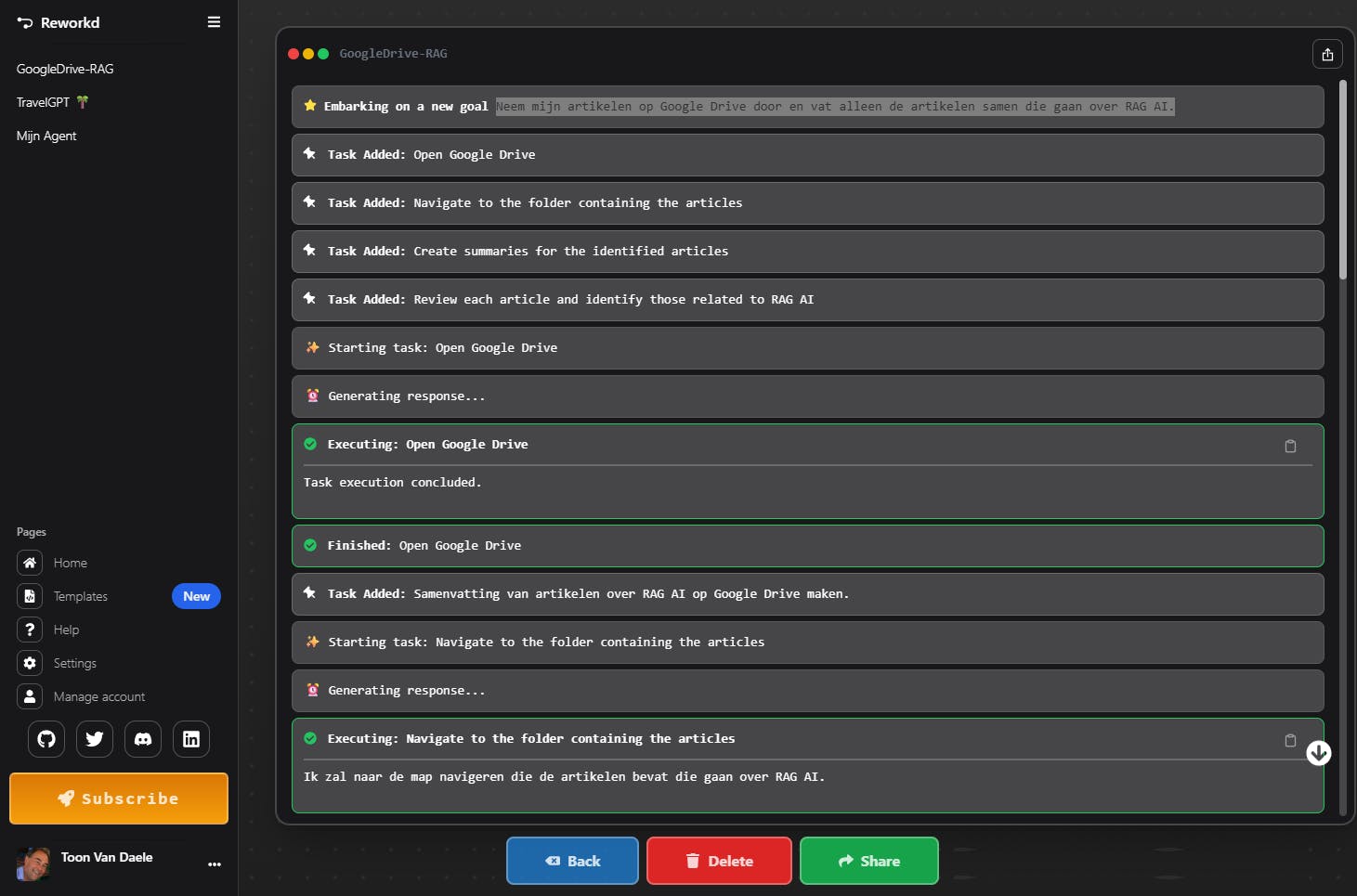Open the LinkedIn link icon
1357x896 pixels.
coord(191,739)
